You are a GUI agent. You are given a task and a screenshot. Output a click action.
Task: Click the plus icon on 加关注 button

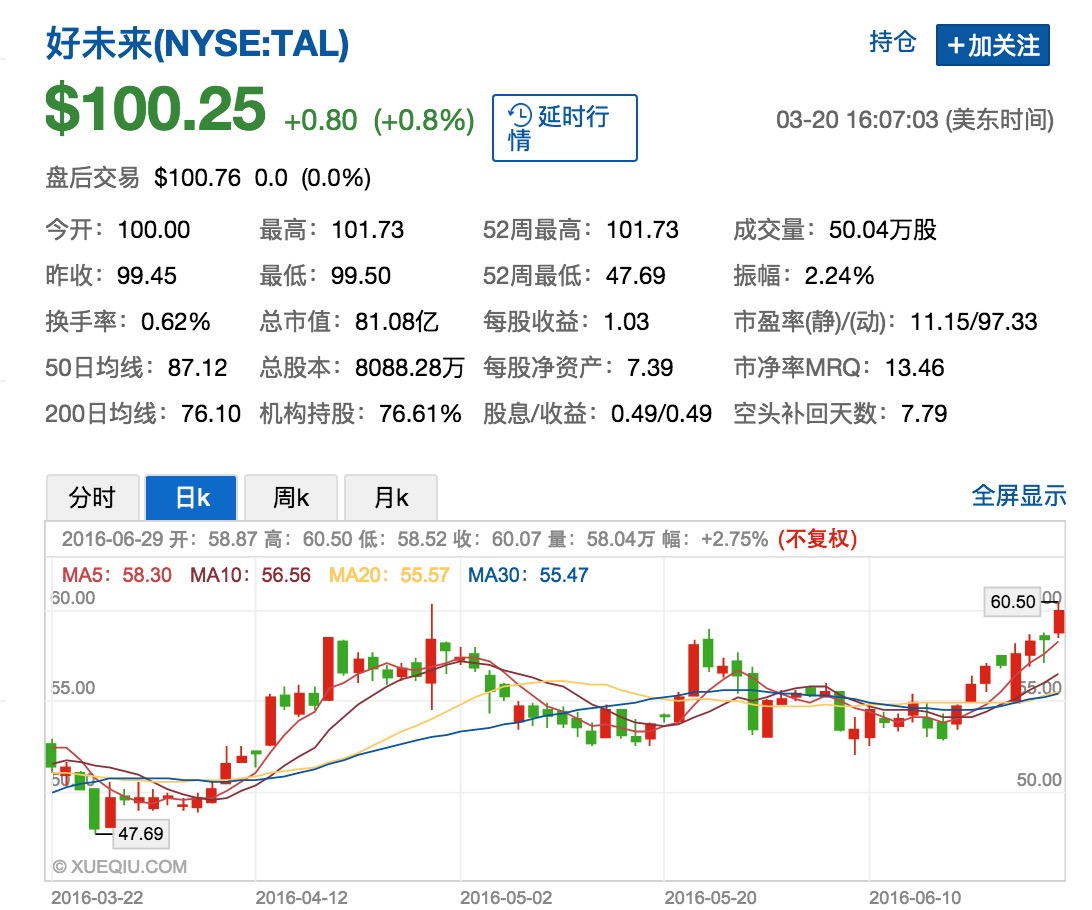pos(956,46)
